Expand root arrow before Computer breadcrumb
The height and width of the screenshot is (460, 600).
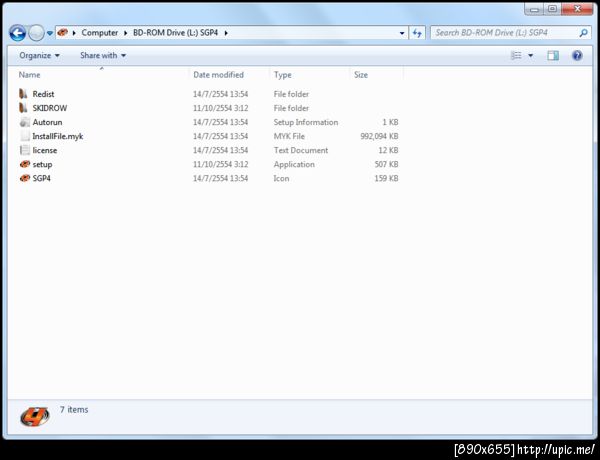coord(74,33)
